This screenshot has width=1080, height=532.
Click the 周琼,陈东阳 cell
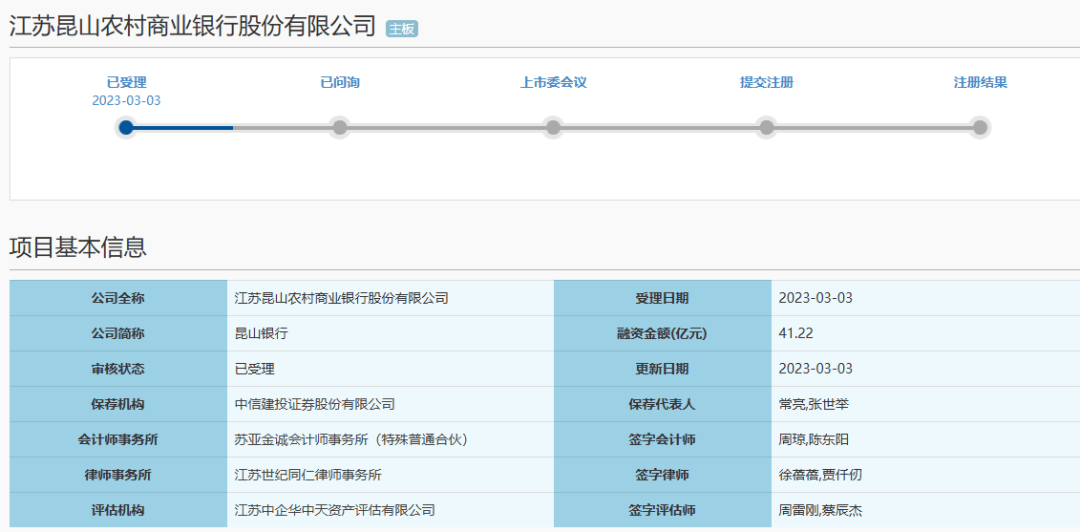tap(926, 440)
